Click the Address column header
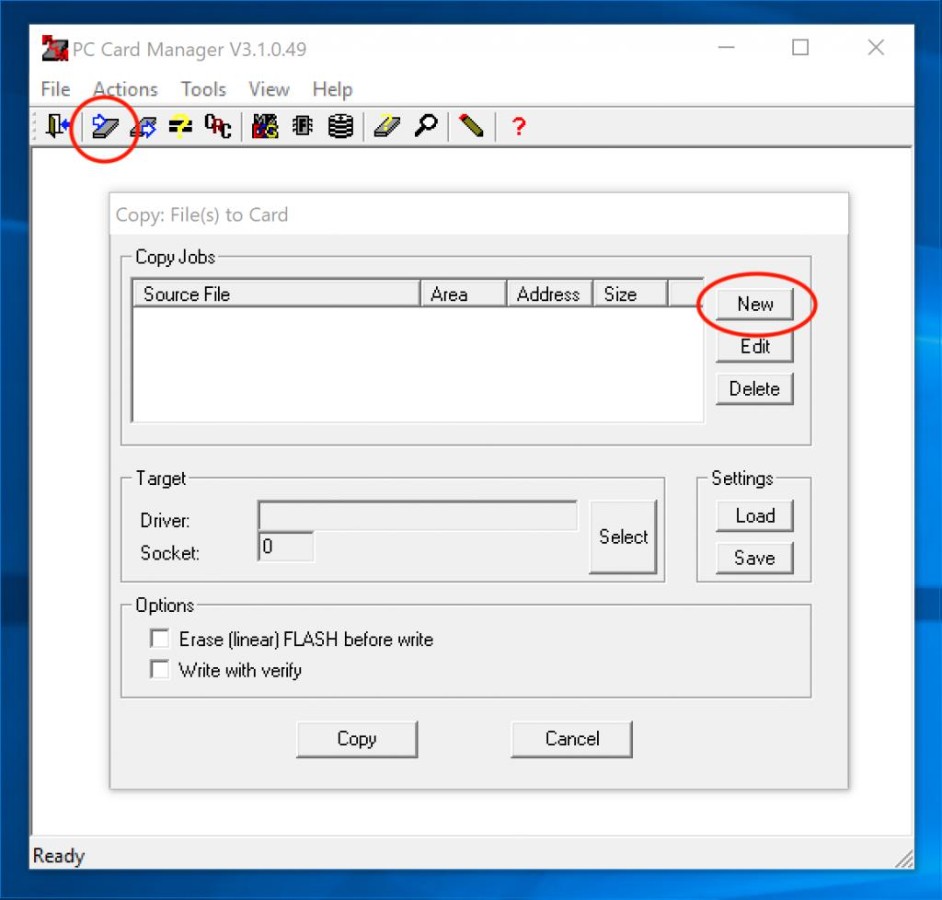The width and height of the screenshot is (942, 900). 550,294
